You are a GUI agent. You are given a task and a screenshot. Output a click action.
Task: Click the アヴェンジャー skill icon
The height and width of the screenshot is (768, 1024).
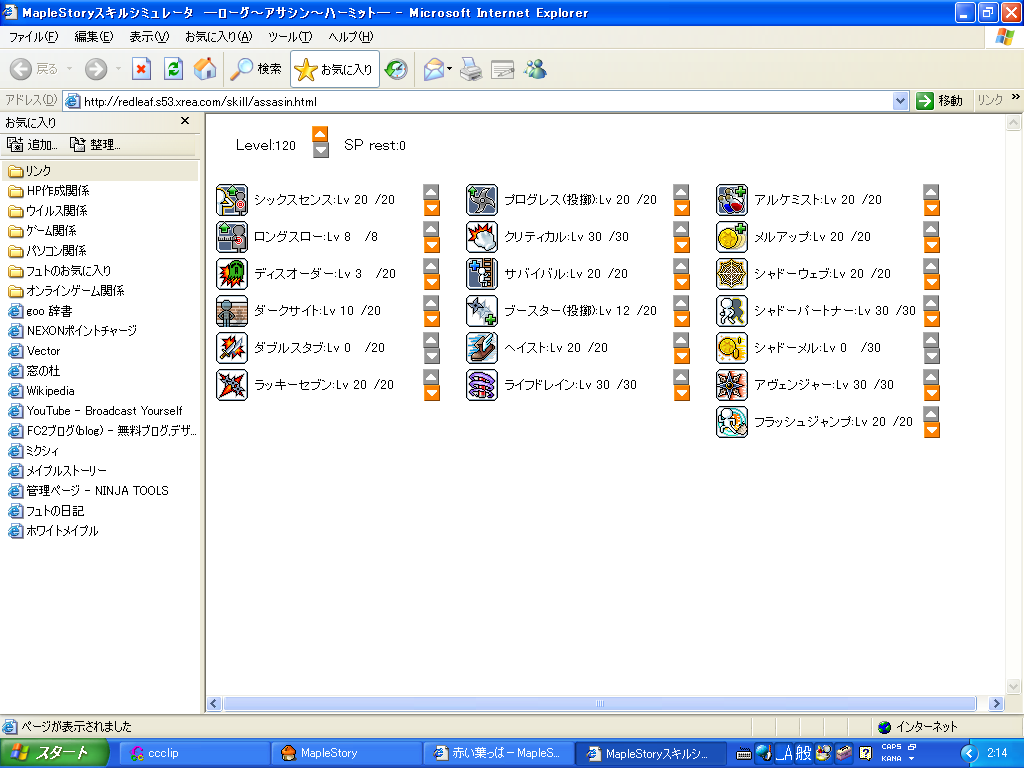tap(732, 385)
